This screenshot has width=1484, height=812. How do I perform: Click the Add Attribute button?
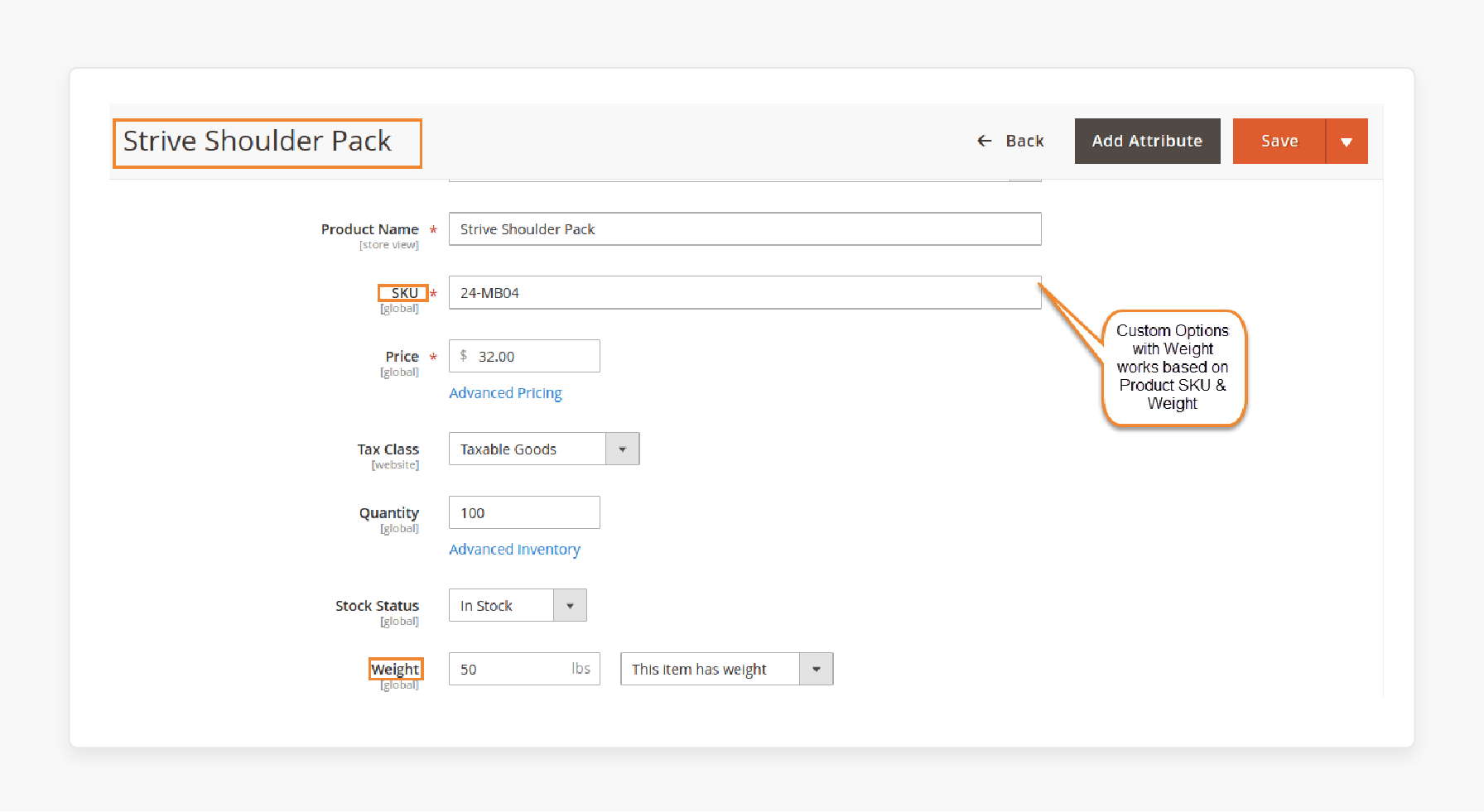(x=1147, y=141)
